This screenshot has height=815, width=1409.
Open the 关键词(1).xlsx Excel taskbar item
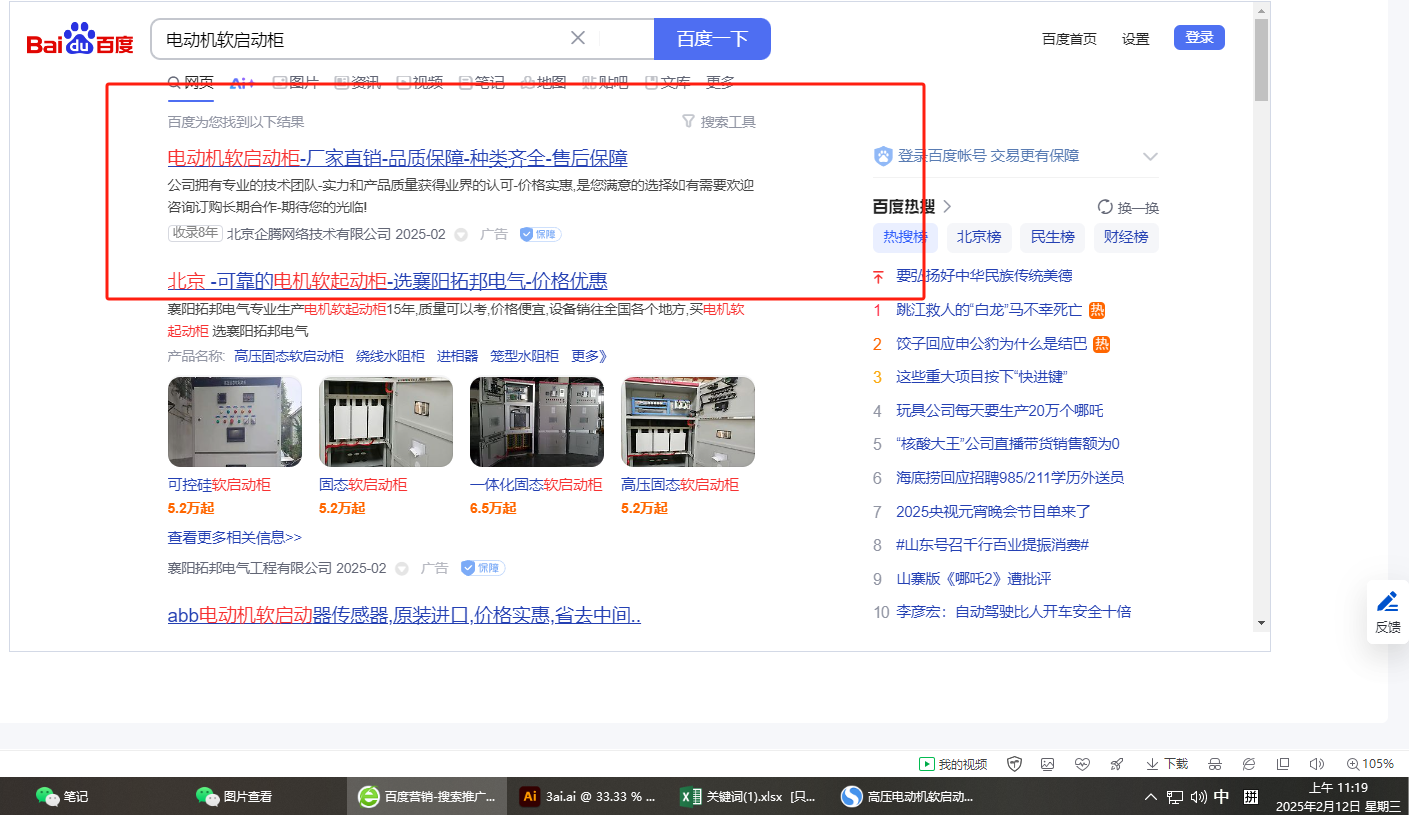748,797
